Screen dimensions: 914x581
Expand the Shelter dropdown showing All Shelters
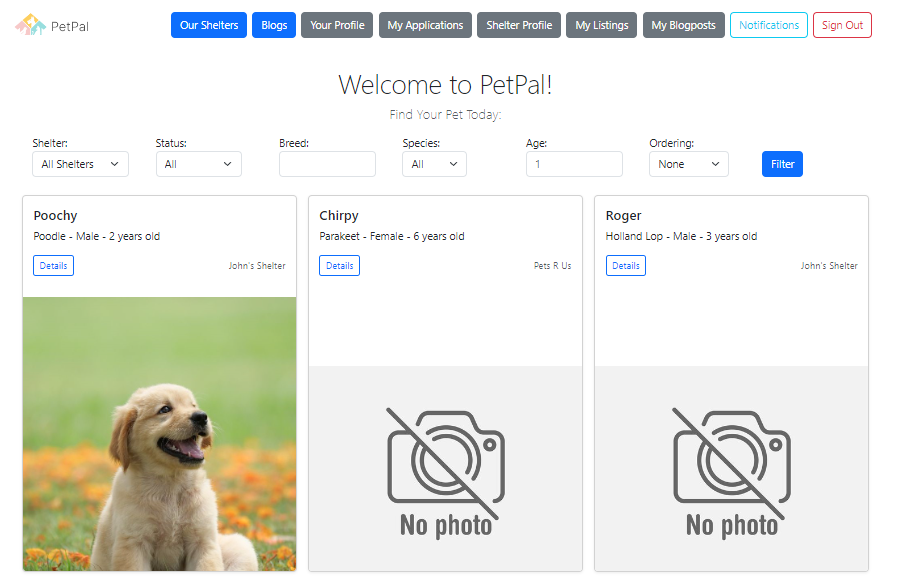coord(80,164)
